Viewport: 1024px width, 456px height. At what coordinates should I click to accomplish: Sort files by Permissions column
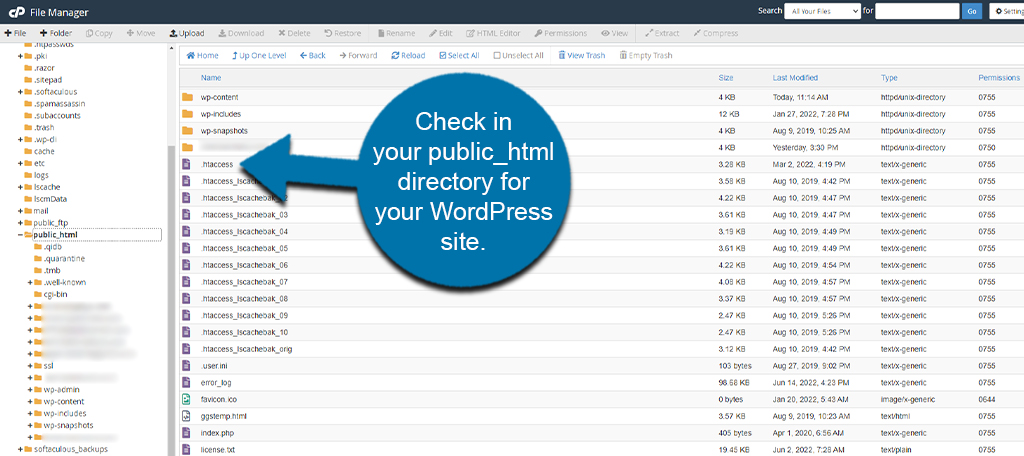click(999, 78)
